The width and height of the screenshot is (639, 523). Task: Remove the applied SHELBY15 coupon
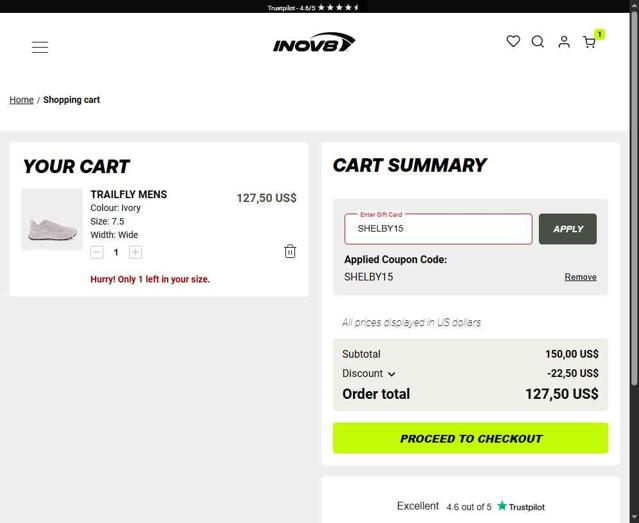click(x=580, y=277)
